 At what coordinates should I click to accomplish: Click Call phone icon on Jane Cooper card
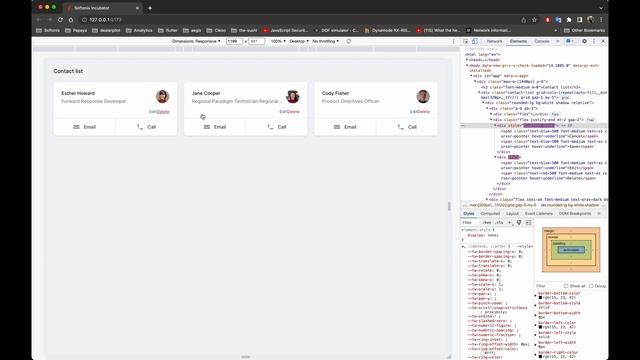click(270, 127)
